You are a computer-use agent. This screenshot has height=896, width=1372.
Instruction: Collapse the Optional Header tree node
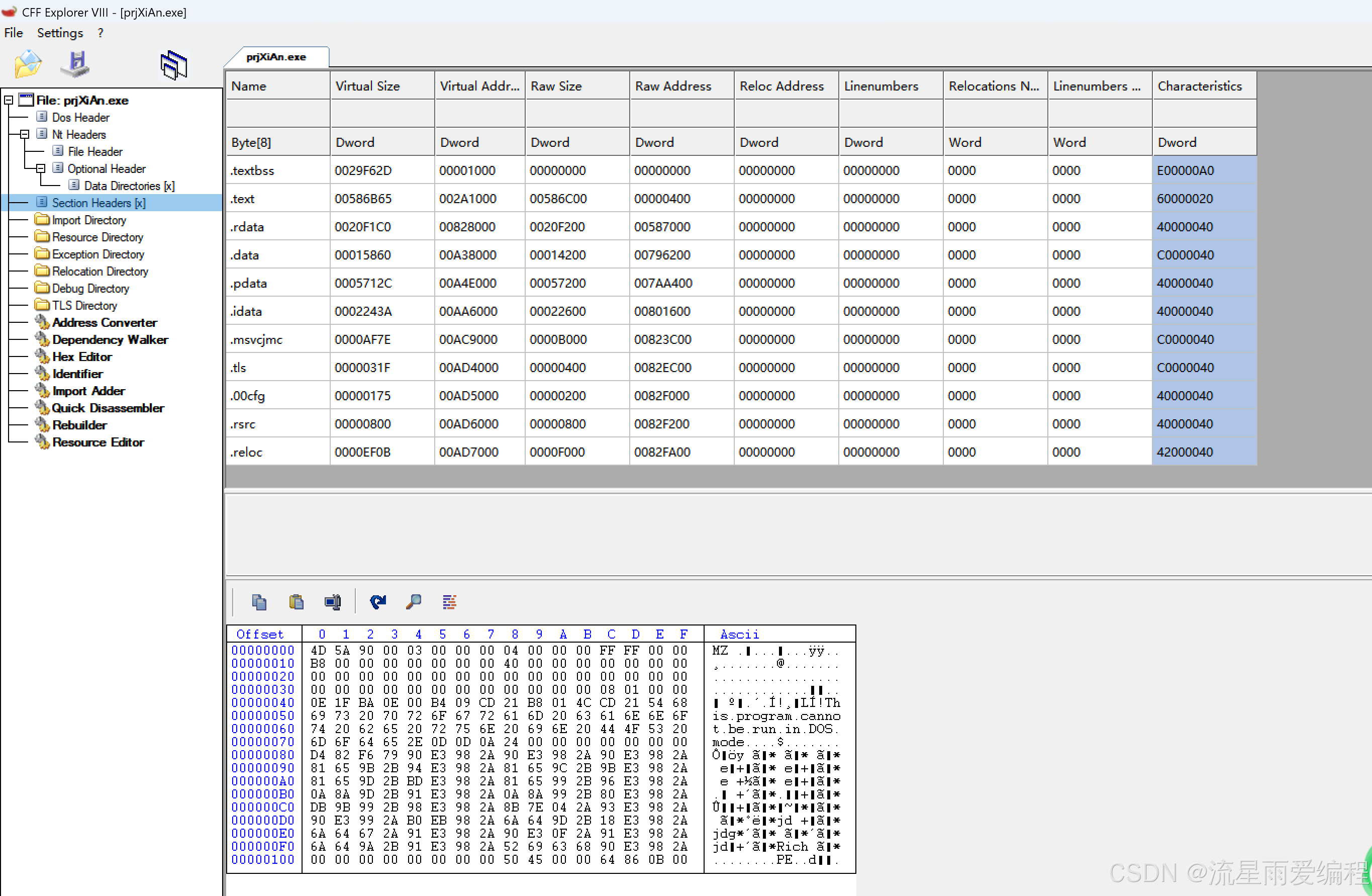[x=40, y=168]
